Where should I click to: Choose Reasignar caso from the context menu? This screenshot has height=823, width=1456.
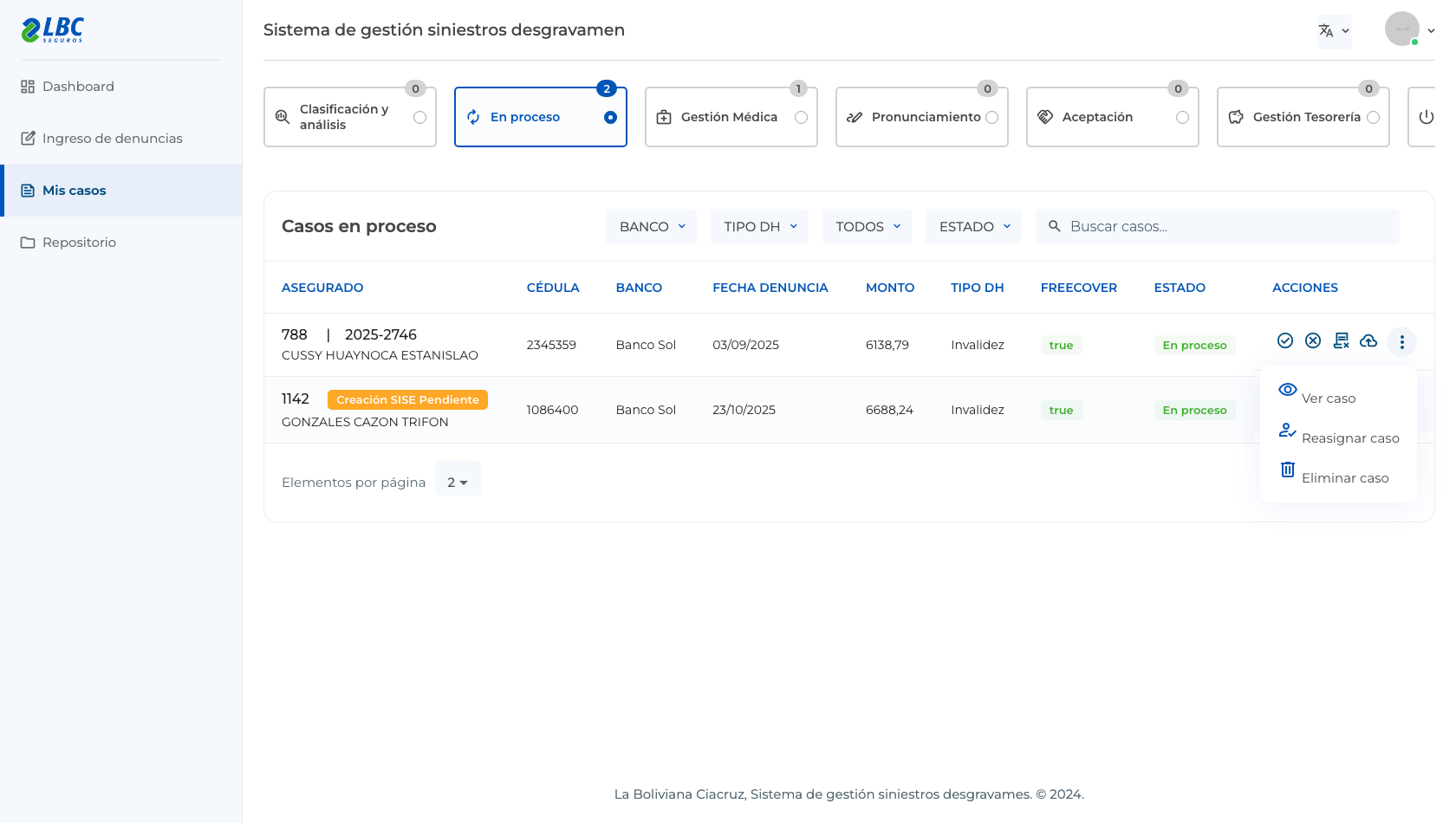pyautogui.click(x=1339, y=434)
